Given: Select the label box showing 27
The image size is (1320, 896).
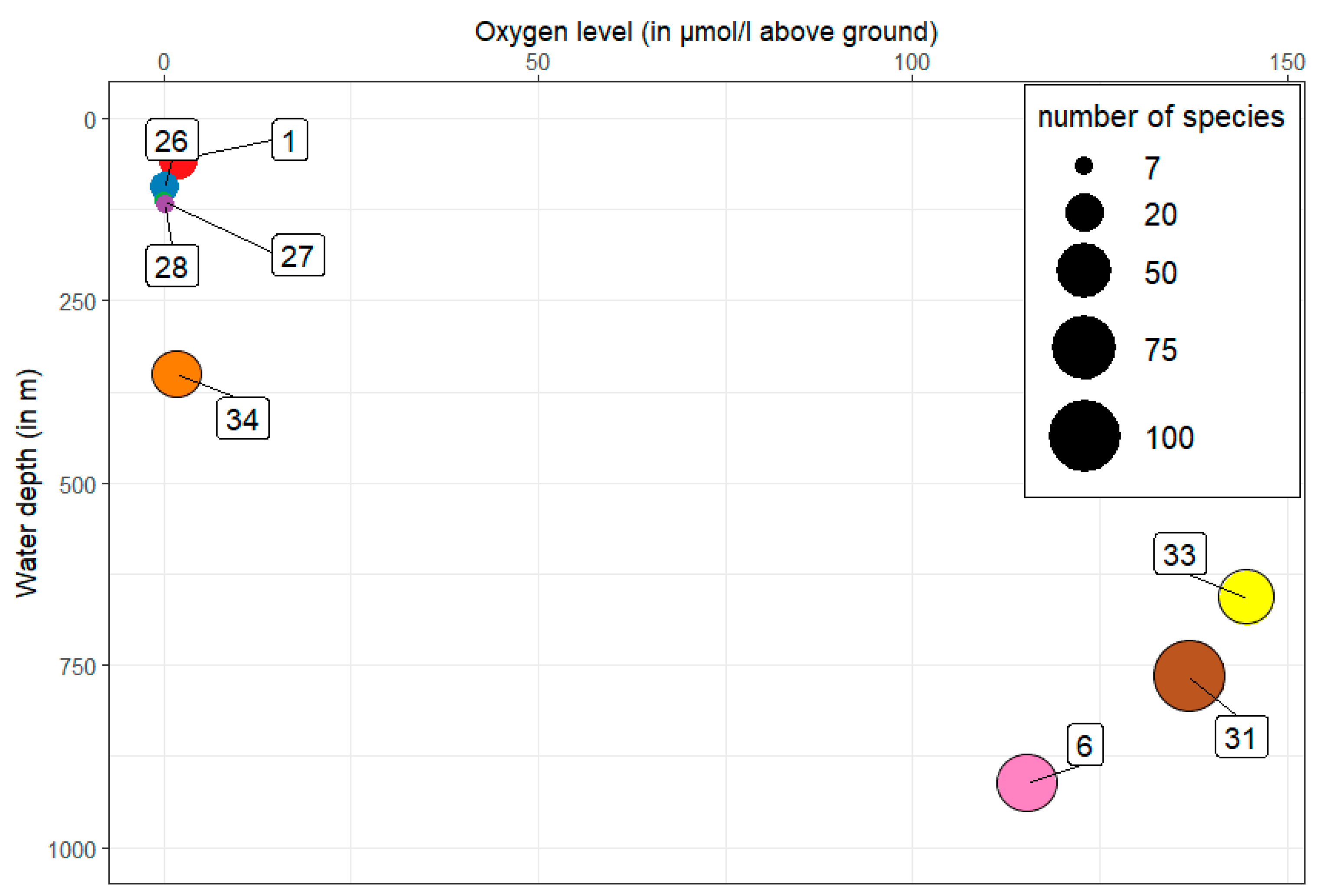Looking at the screenshot, I should coord(298,255).
